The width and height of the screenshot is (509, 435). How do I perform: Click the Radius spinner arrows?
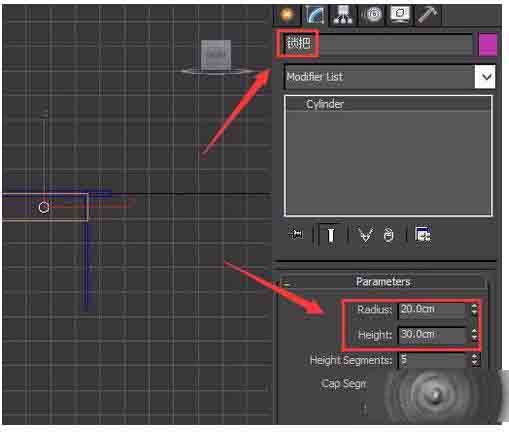point(474,309)
